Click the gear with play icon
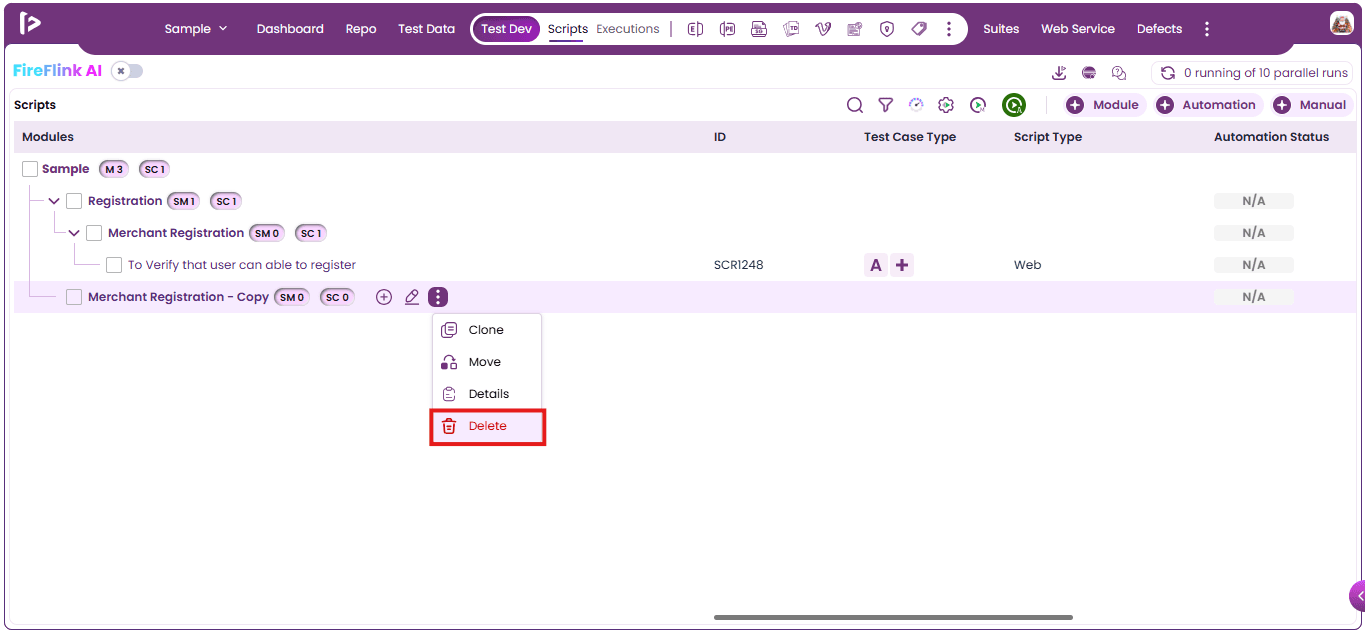Viewport: 1365px width, 631px height. pyautogui.click(x=946, y=105)
